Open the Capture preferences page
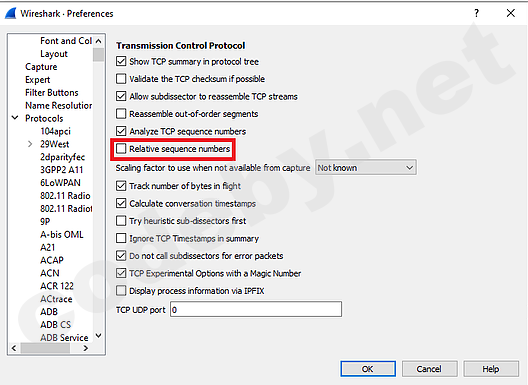Viewport: 528px width, 385px height. pos(41,67)
